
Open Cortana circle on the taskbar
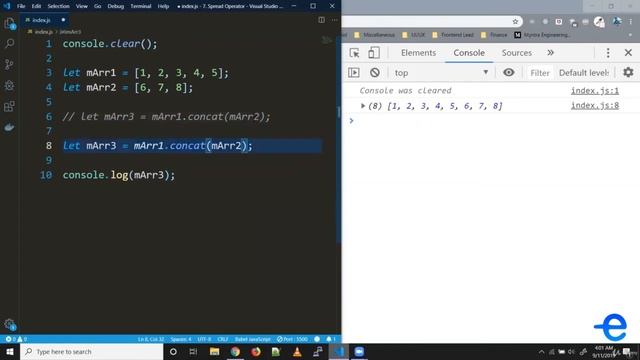(173, 351)
